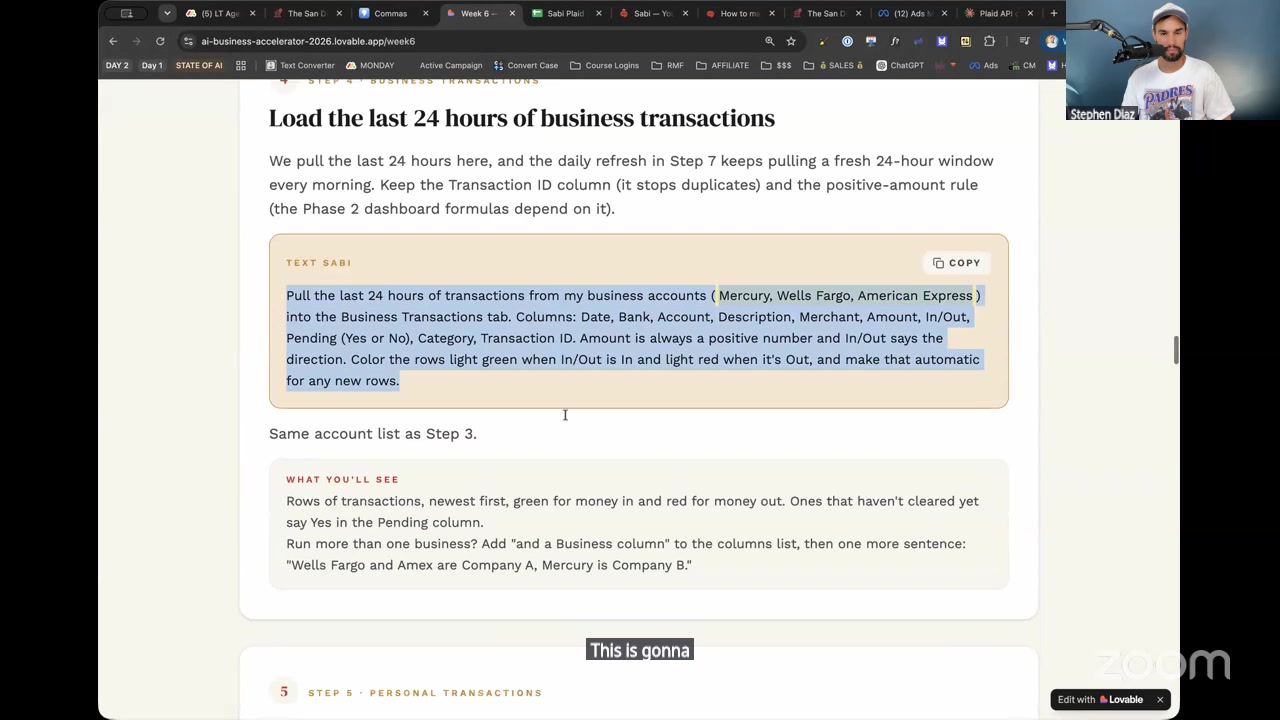1280x720 pixels.
Task: Open the zoom magnifier icon in address bar
Action: point(769,41)
